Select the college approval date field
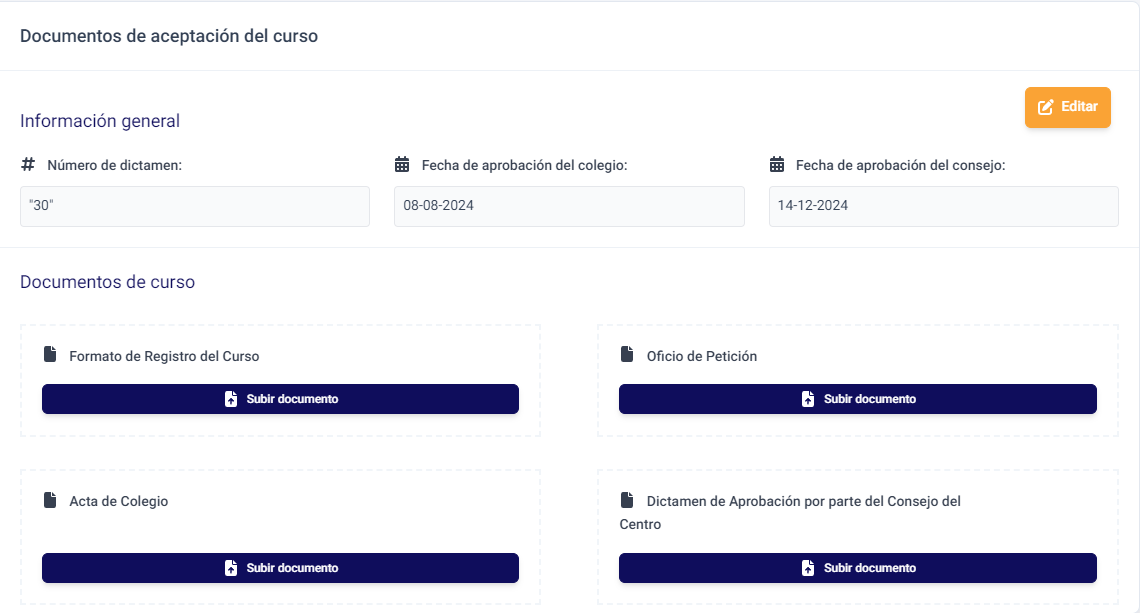Viewport: 1140px width, 613px height. coord(569,206)
